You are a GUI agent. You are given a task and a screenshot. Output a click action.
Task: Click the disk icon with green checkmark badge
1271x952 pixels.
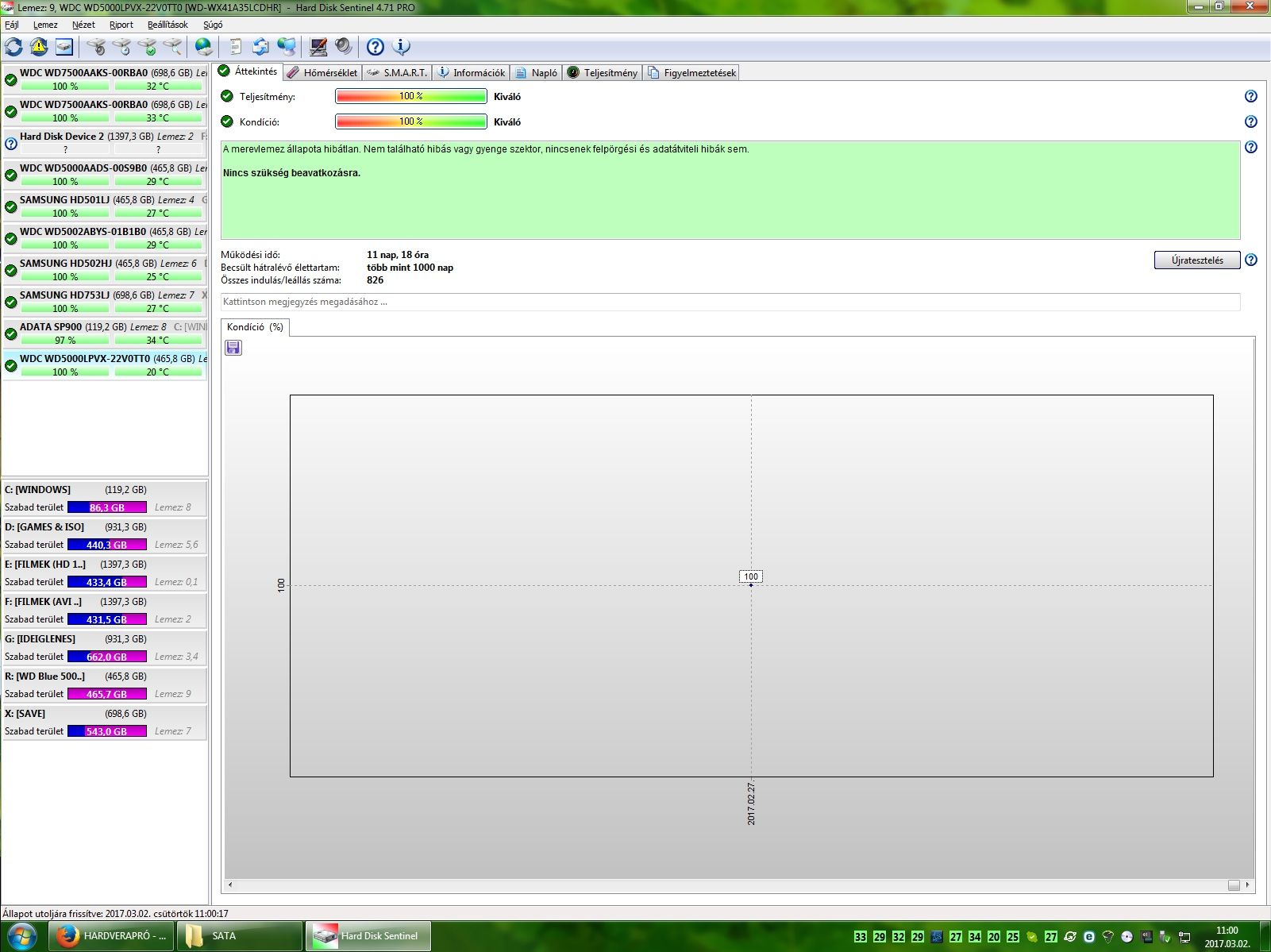click(147, 47)
